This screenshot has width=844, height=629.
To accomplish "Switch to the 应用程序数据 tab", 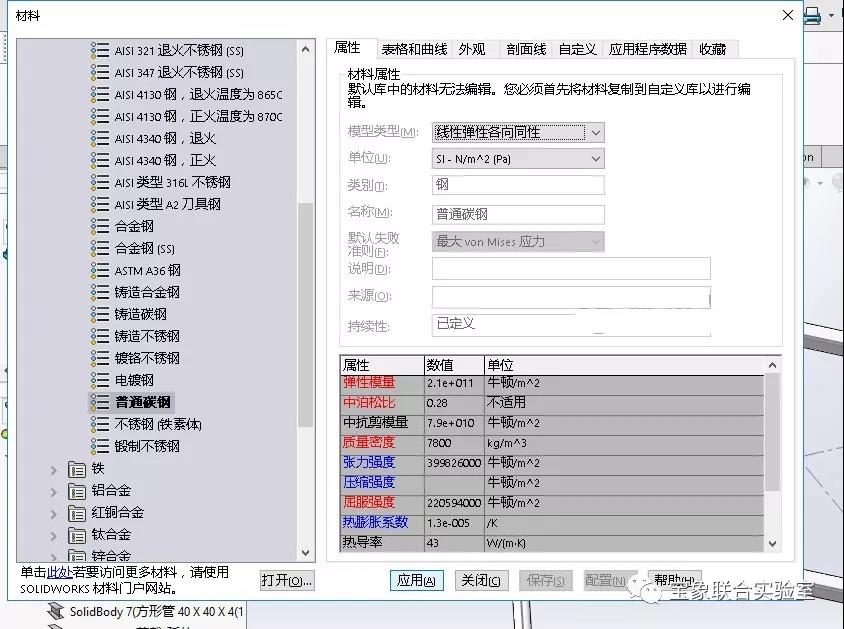I will point(648,50).
